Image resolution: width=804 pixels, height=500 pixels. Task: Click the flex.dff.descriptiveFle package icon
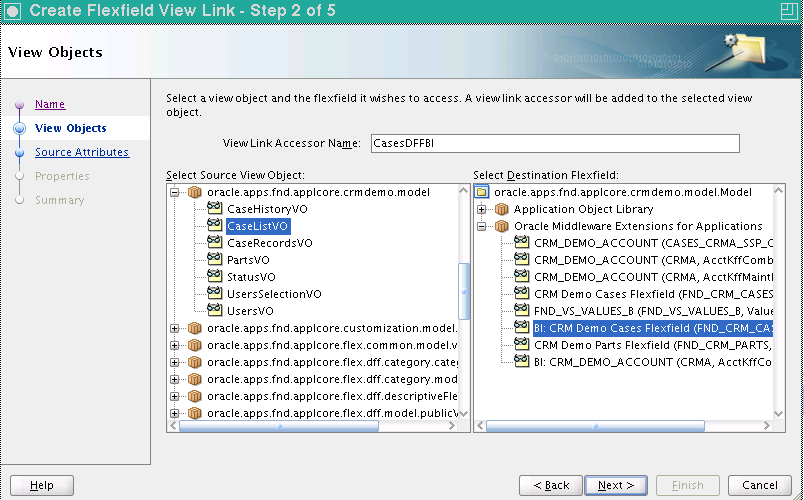pos(194,395)
